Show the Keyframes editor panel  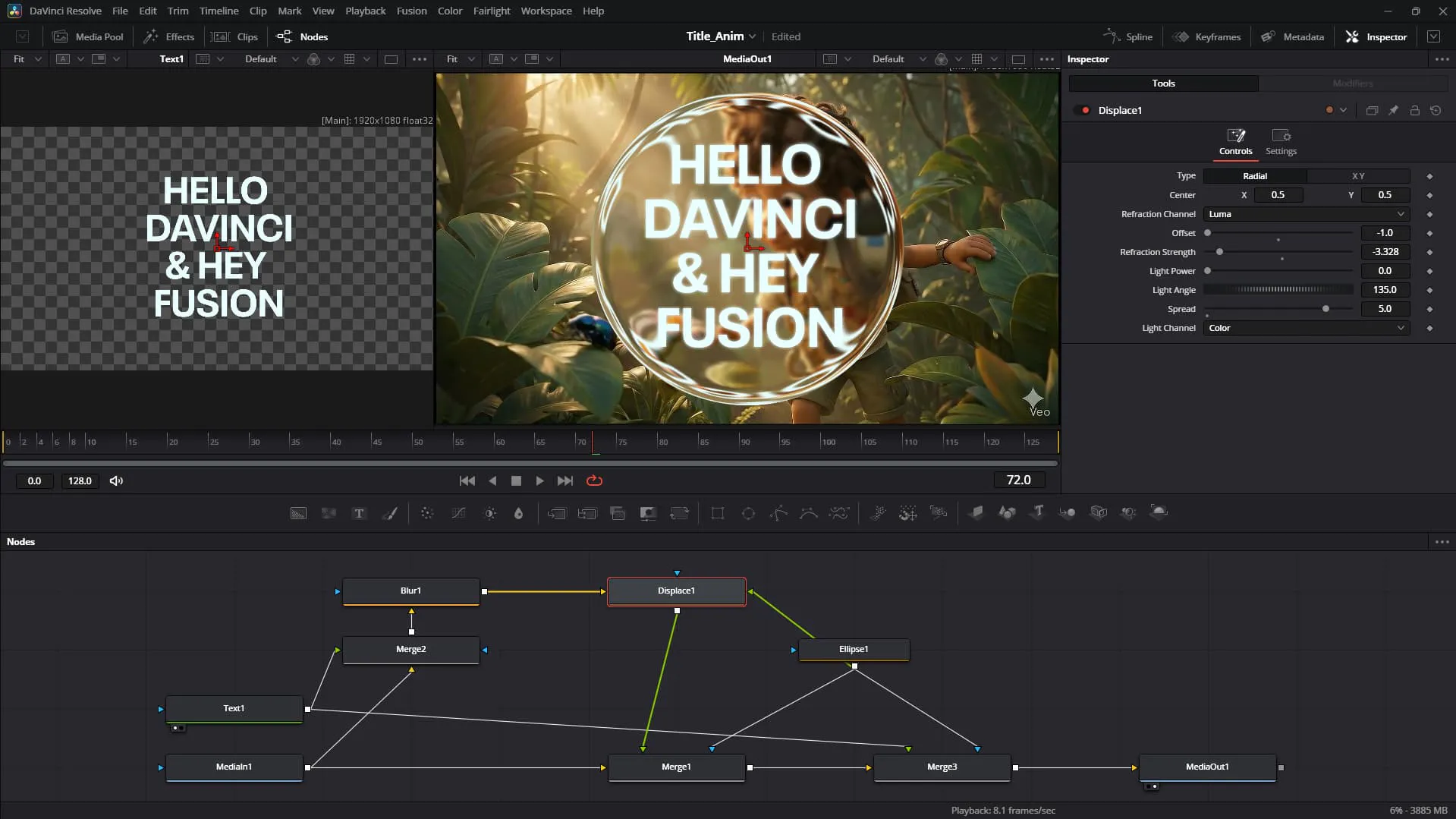coord(1206,36)
